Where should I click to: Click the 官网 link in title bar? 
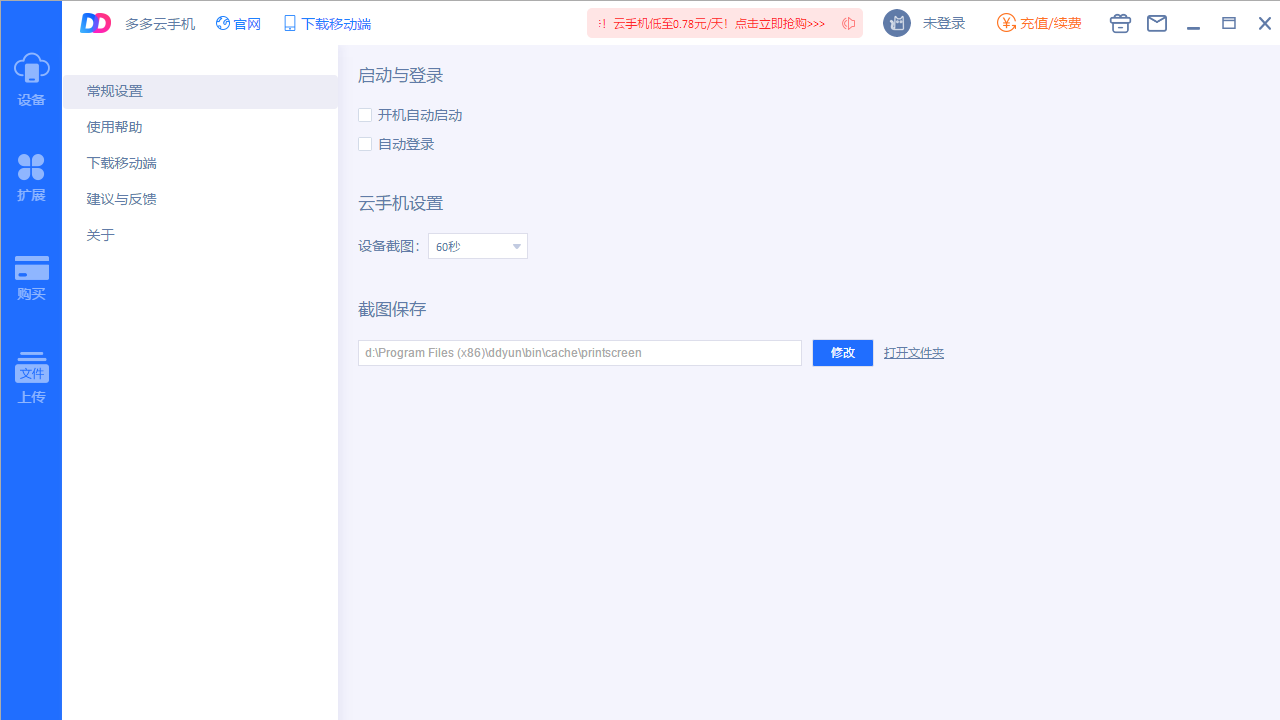click(x=238, y=23)
